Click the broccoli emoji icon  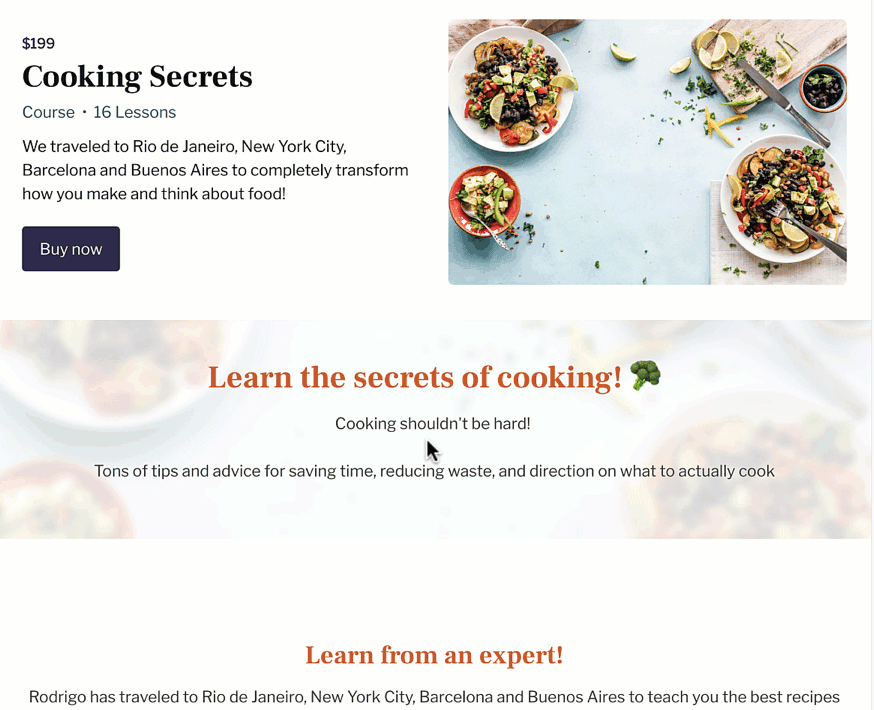(x=645, y=375)
